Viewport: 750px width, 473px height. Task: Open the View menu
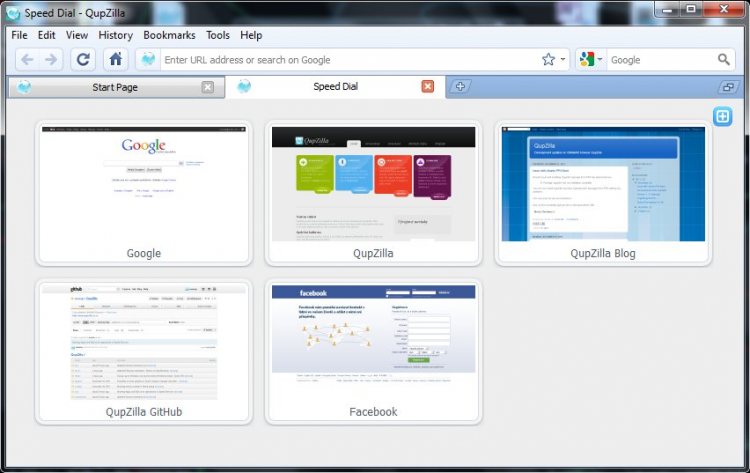pos(77,35)
